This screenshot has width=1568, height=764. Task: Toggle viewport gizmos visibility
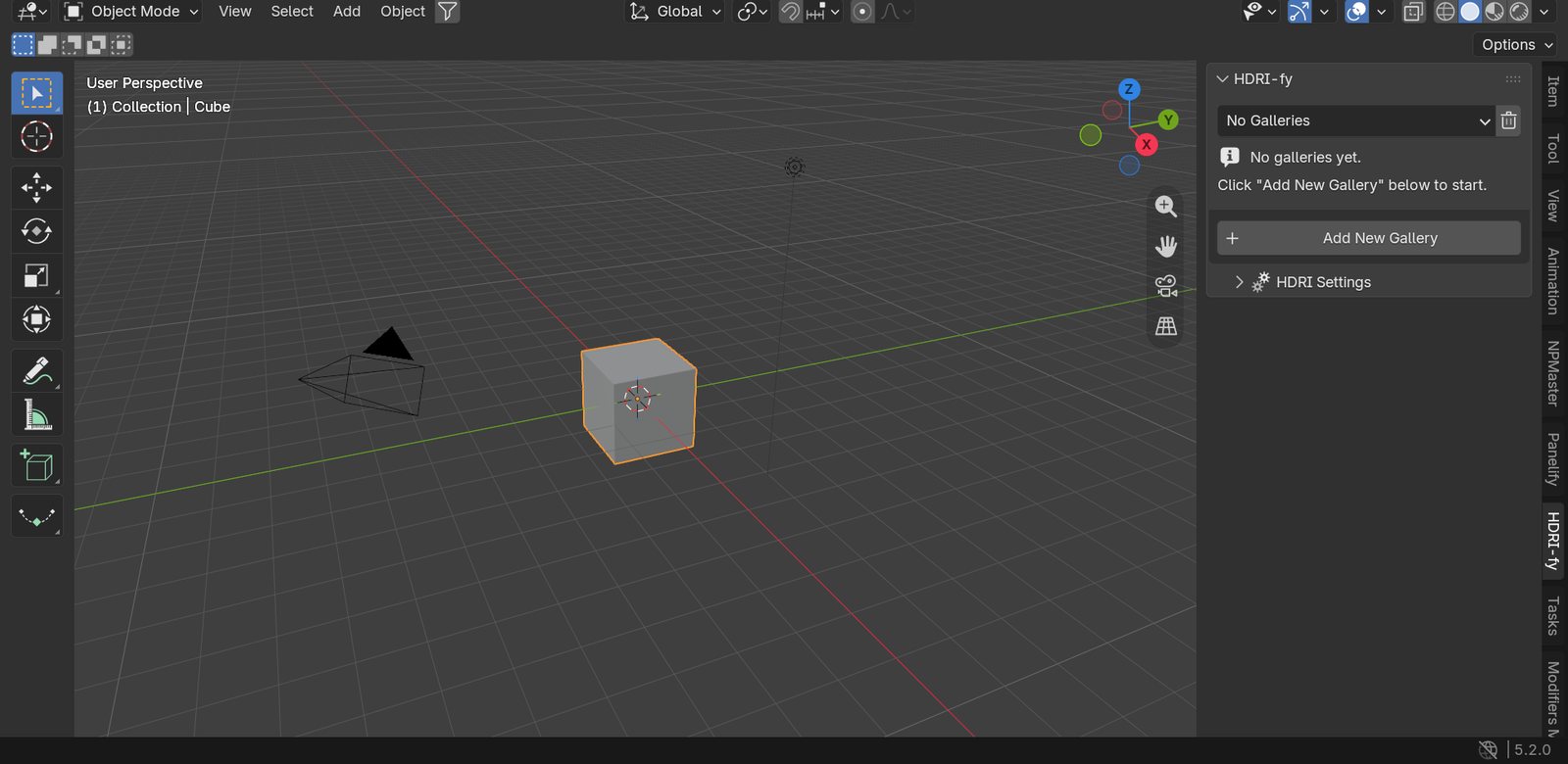point(1299,12)
